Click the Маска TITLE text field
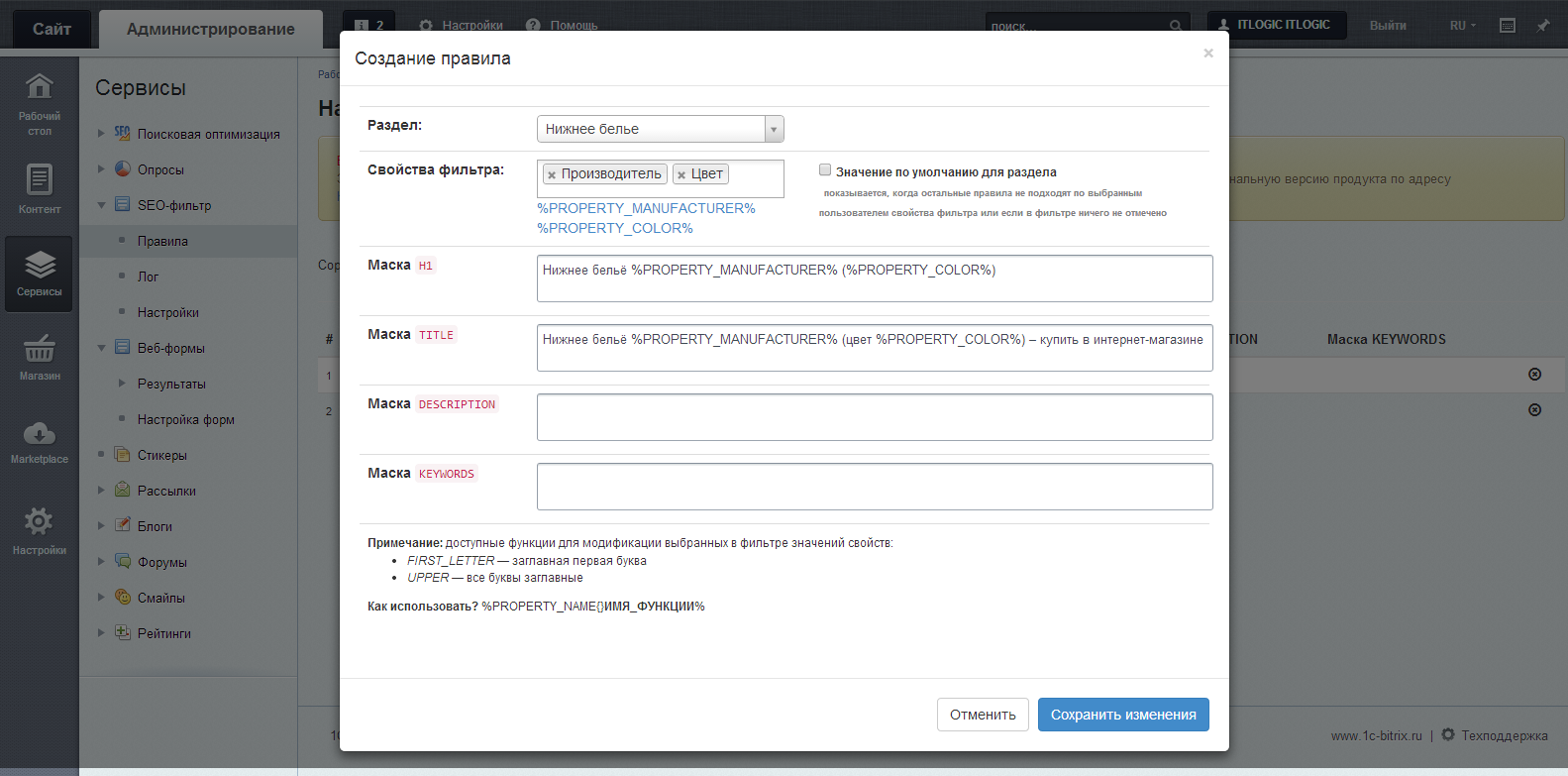The image size is (1568, 776). [875, 348]
